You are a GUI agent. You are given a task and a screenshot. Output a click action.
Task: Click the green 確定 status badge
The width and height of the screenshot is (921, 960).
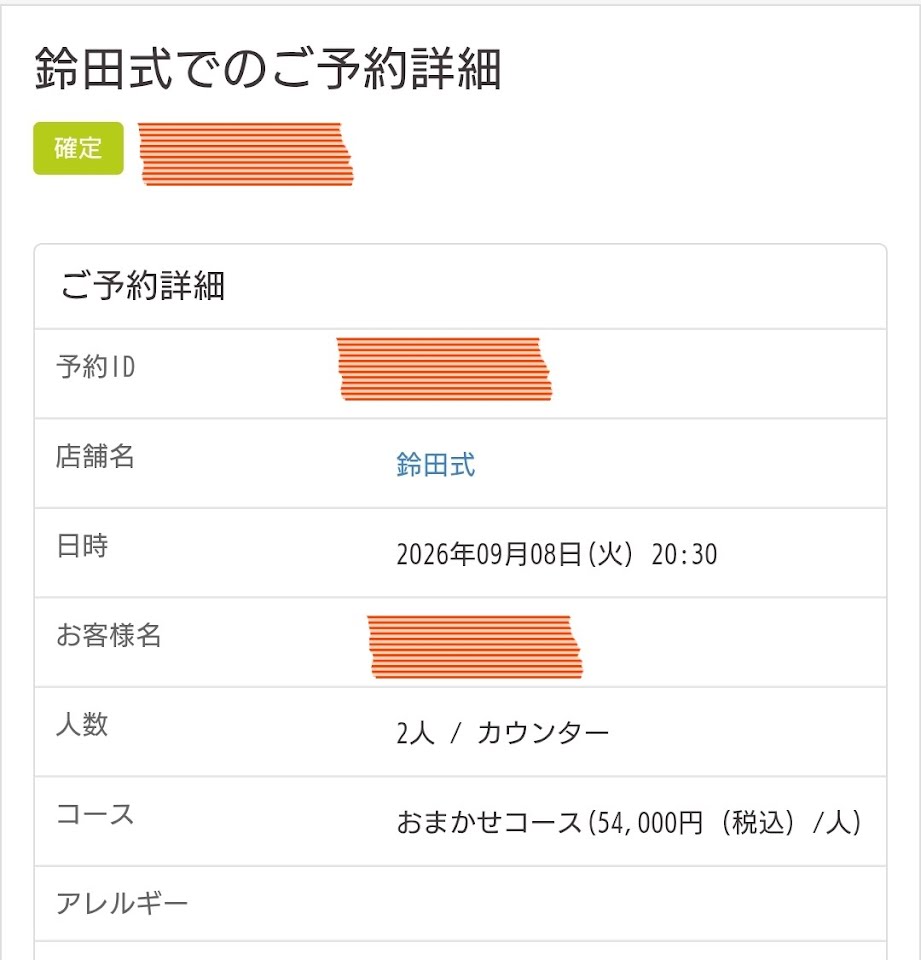point(78,149)
